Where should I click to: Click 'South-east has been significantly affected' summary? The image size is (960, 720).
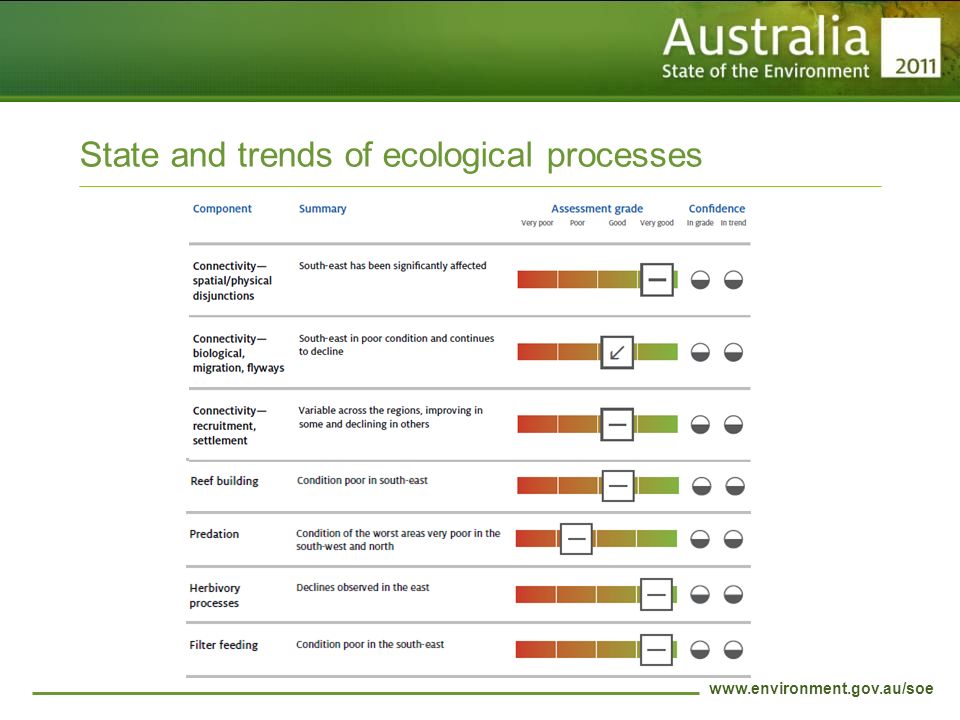392,266
